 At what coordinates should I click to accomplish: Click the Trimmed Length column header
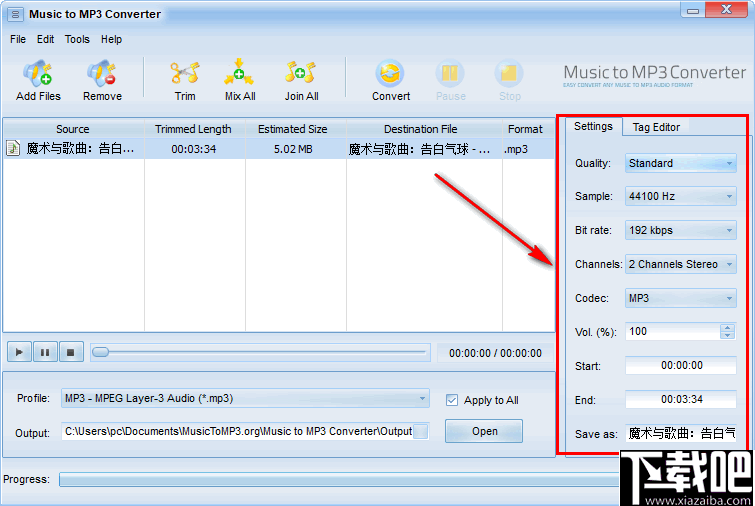click(x=194, y=129)
